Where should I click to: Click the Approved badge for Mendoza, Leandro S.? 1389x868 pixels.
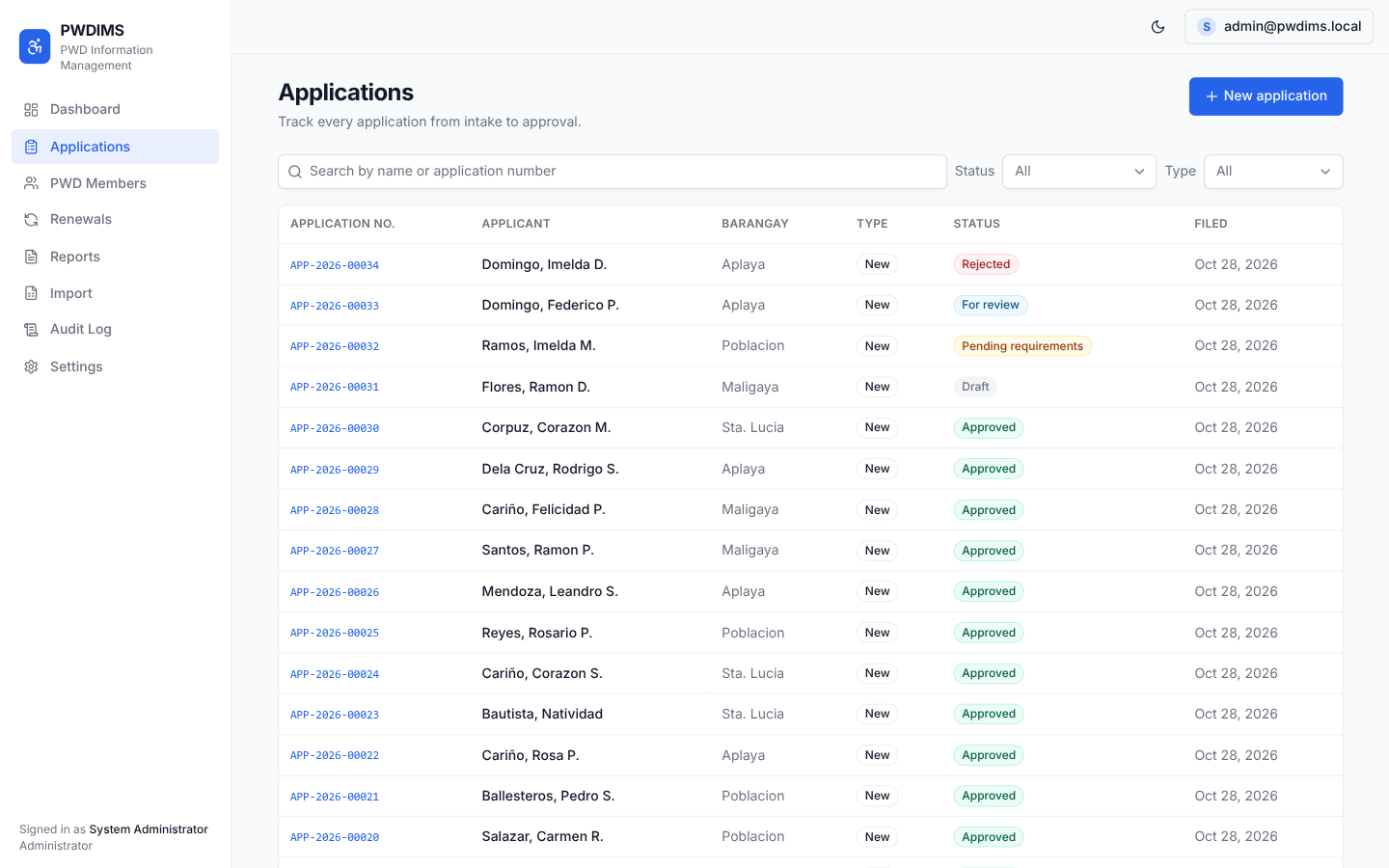pyautogui.click(x=989, y=591)
